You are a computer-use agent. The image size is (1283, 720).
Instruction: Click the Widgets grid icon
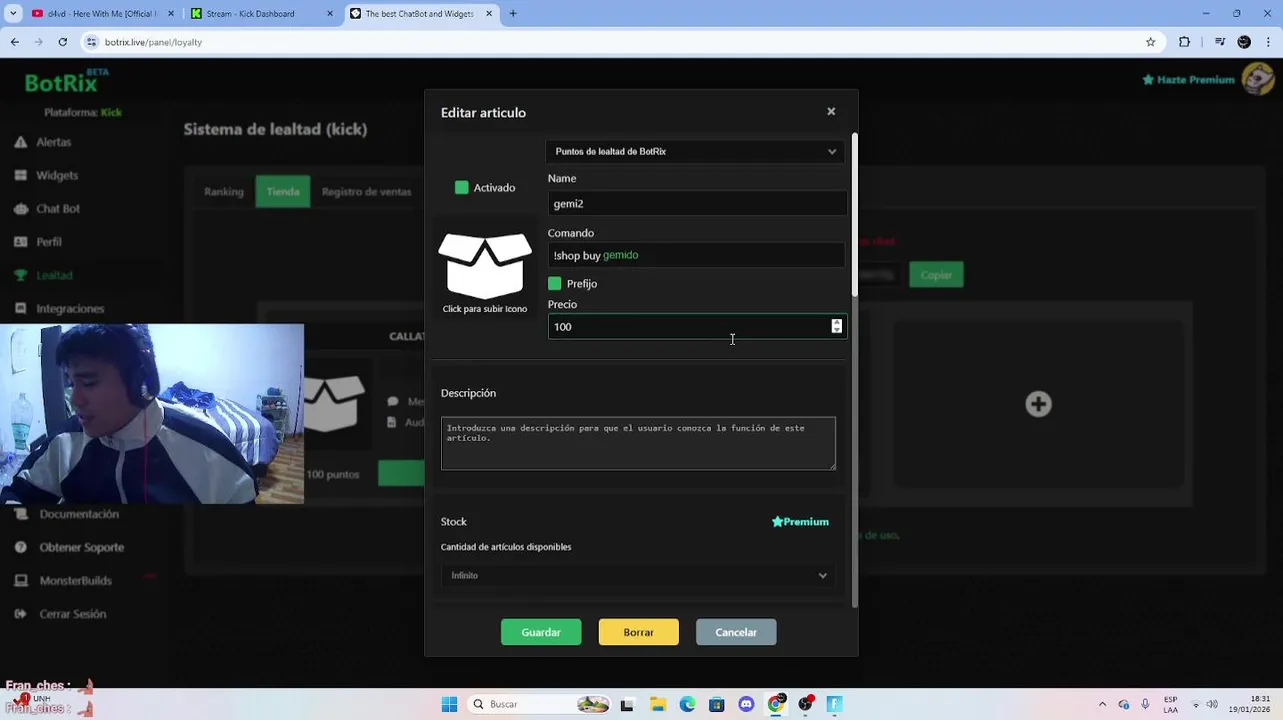(x=20, y=175)
